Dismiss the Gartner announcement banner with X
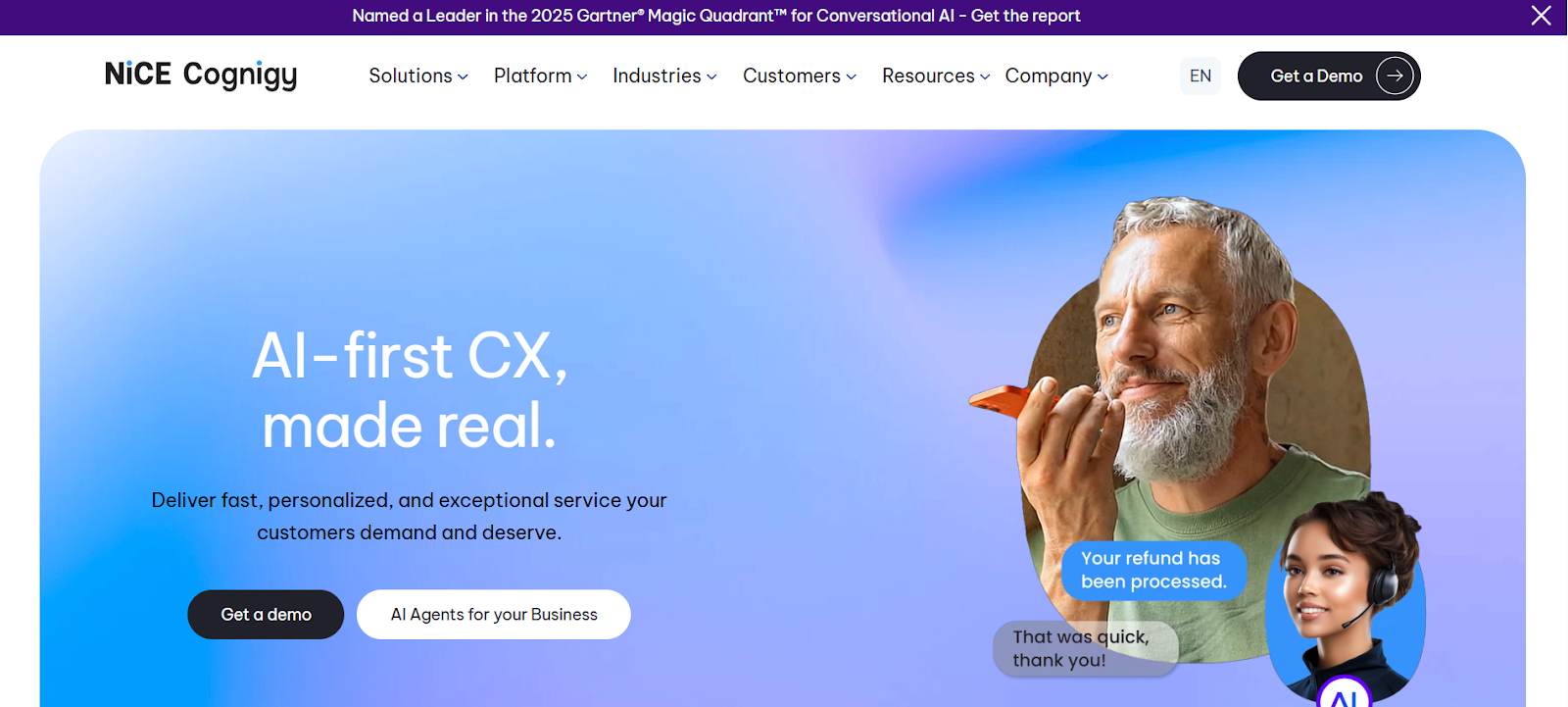 point(1541,16)
